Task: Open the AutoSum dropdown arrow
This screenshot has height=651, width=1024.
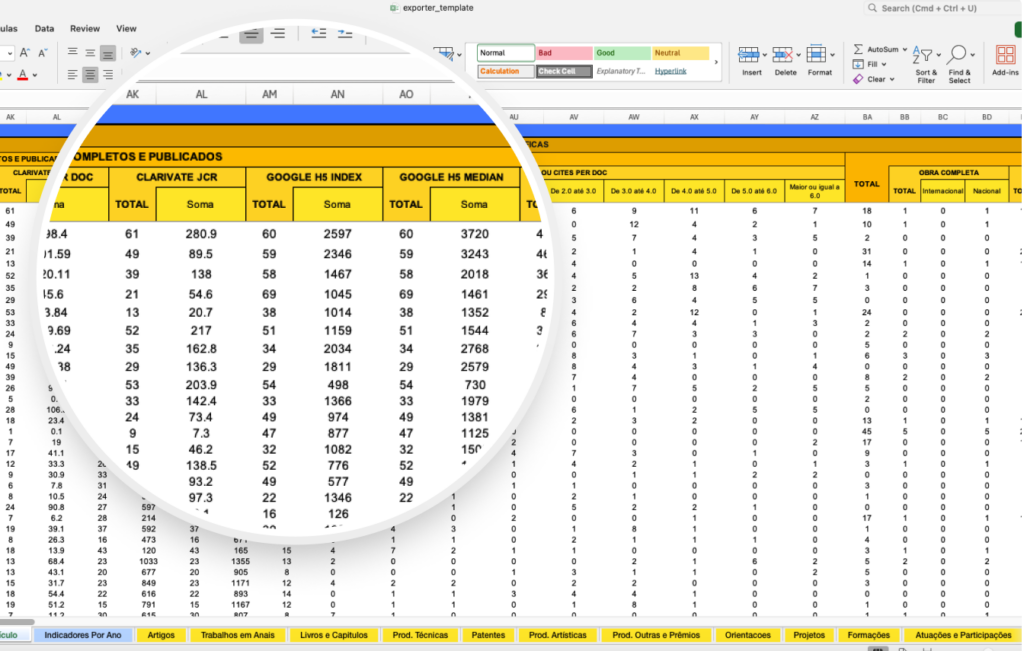Action: point(905,50)
